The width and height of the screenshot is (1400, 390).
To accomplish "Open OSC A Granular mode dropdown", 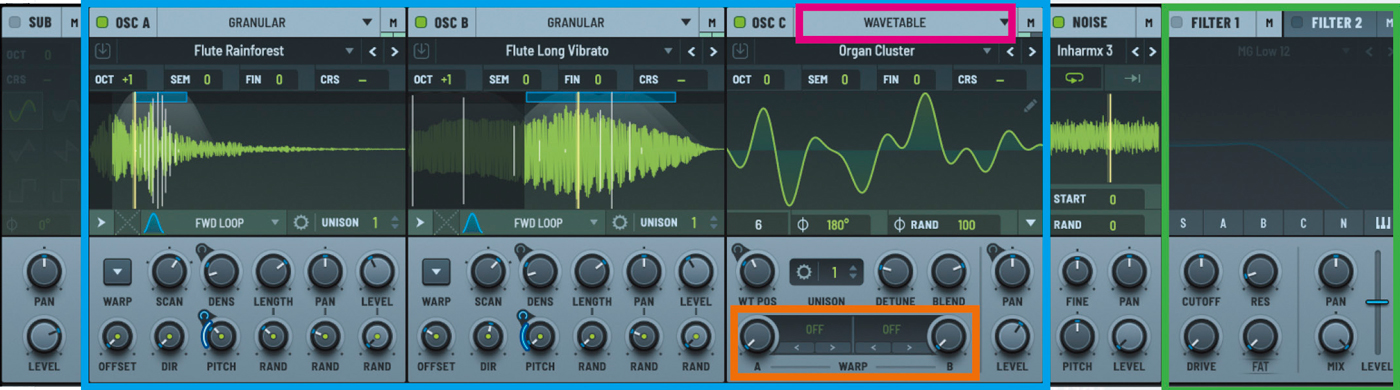I will 269,22.
